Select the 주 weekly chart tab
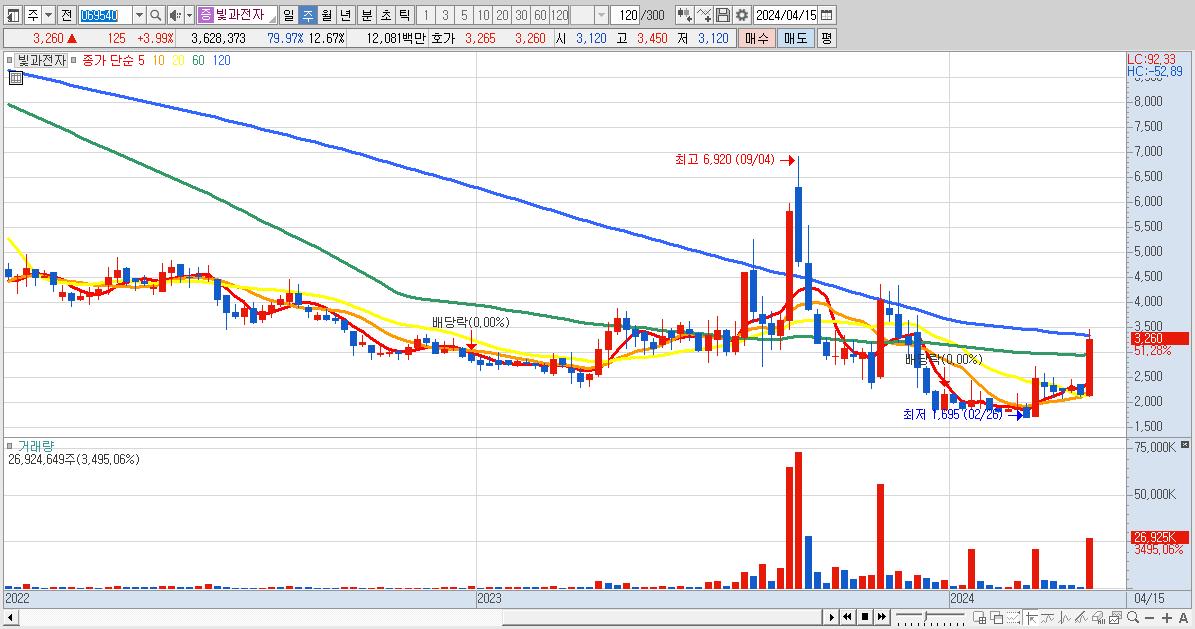This screenshot has height=629, width=1195. click(x=307, y=14)
